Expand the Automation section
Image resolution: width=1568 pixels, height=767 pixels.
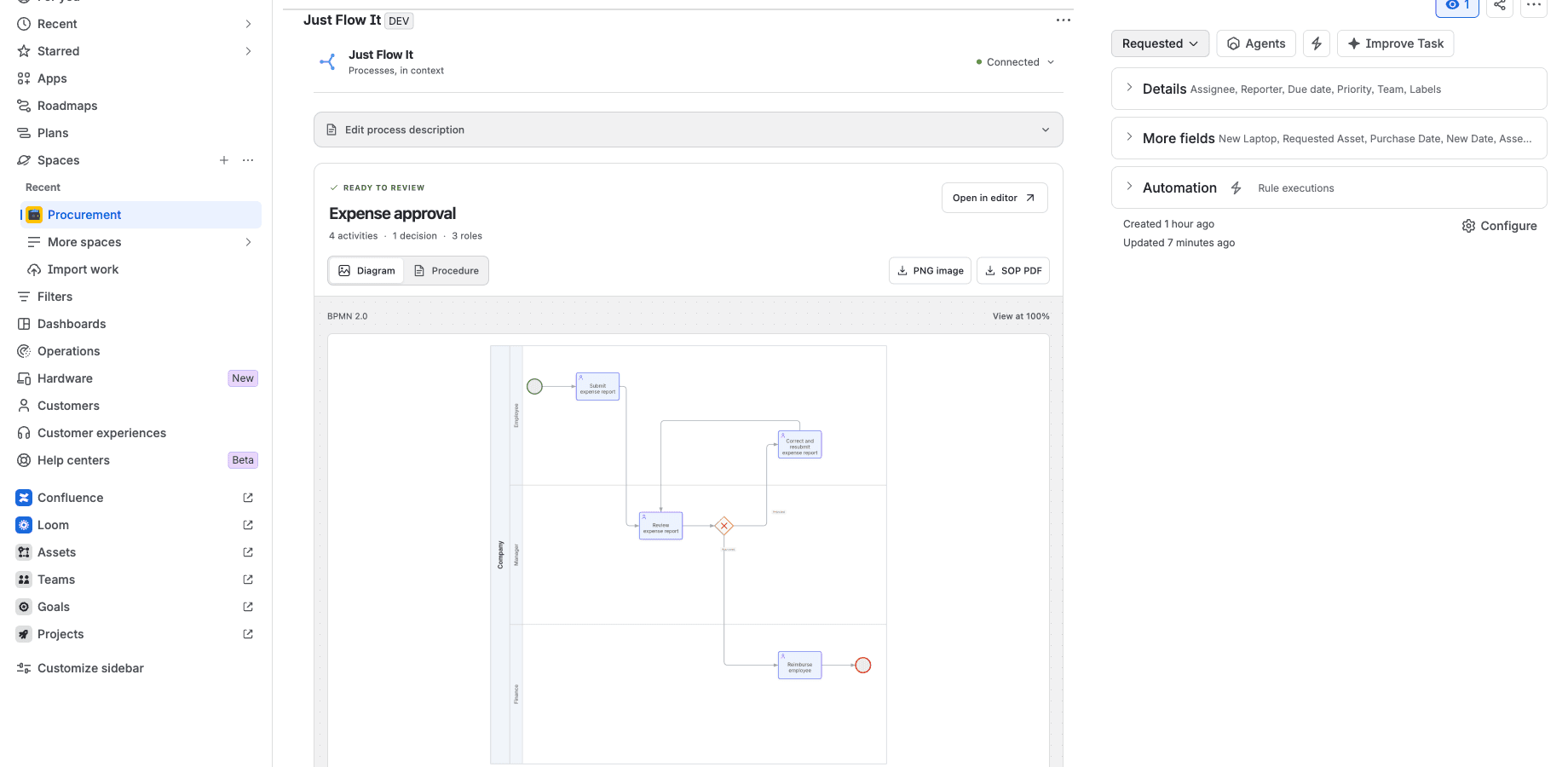(1329, 187)
